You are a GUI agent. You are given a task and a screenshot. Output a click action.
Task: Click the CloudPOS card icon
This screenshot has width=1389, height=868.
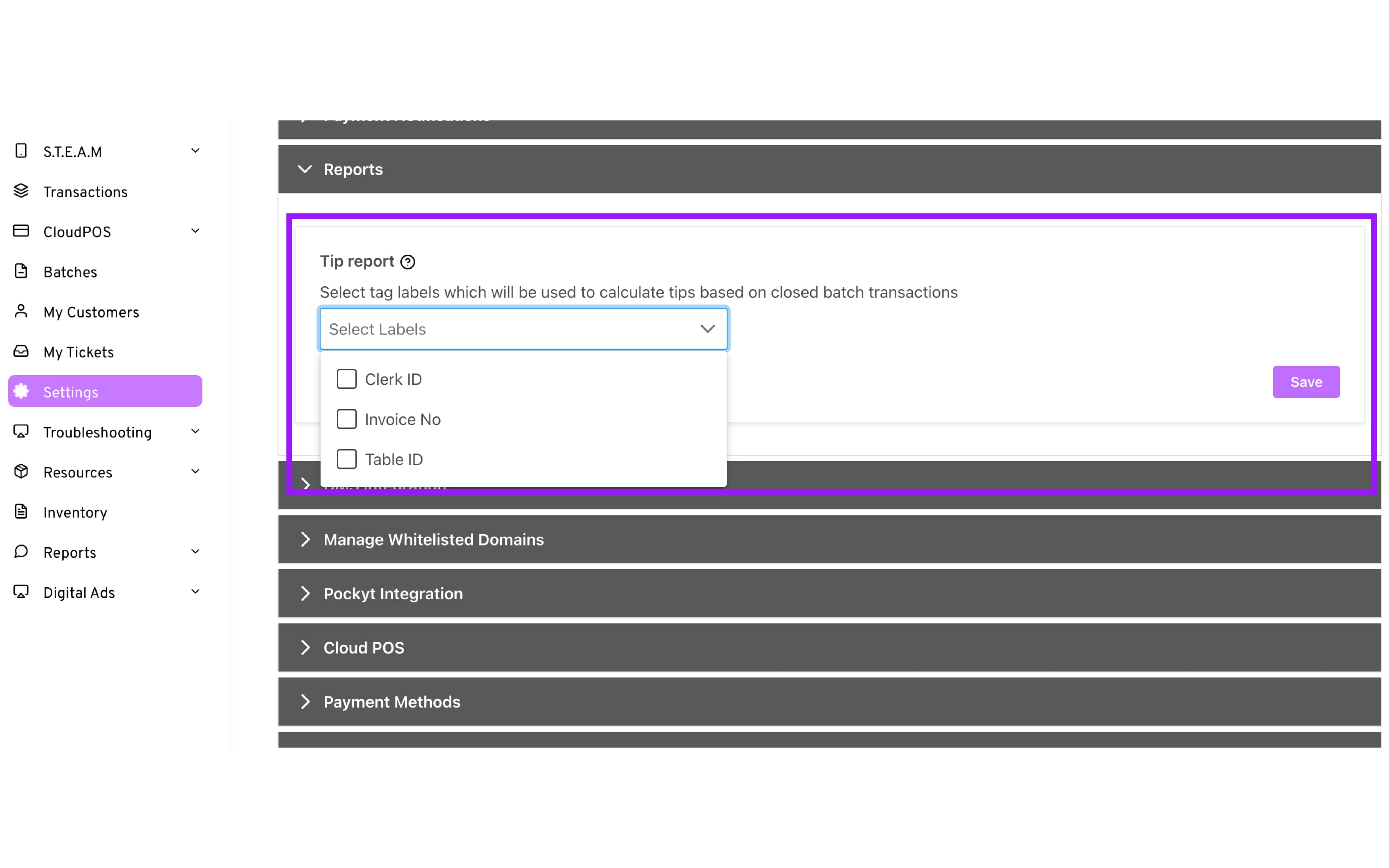[21, 231]
